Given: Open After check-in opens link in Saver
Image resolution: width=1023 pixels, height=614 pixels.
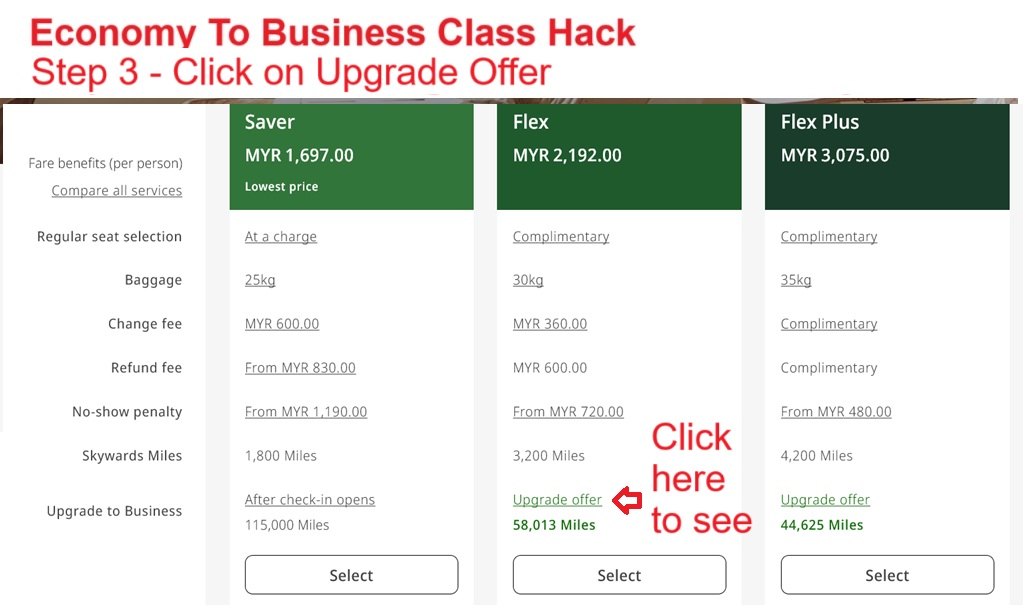Looking at the screenshot, I should click(x=310, y=500).
